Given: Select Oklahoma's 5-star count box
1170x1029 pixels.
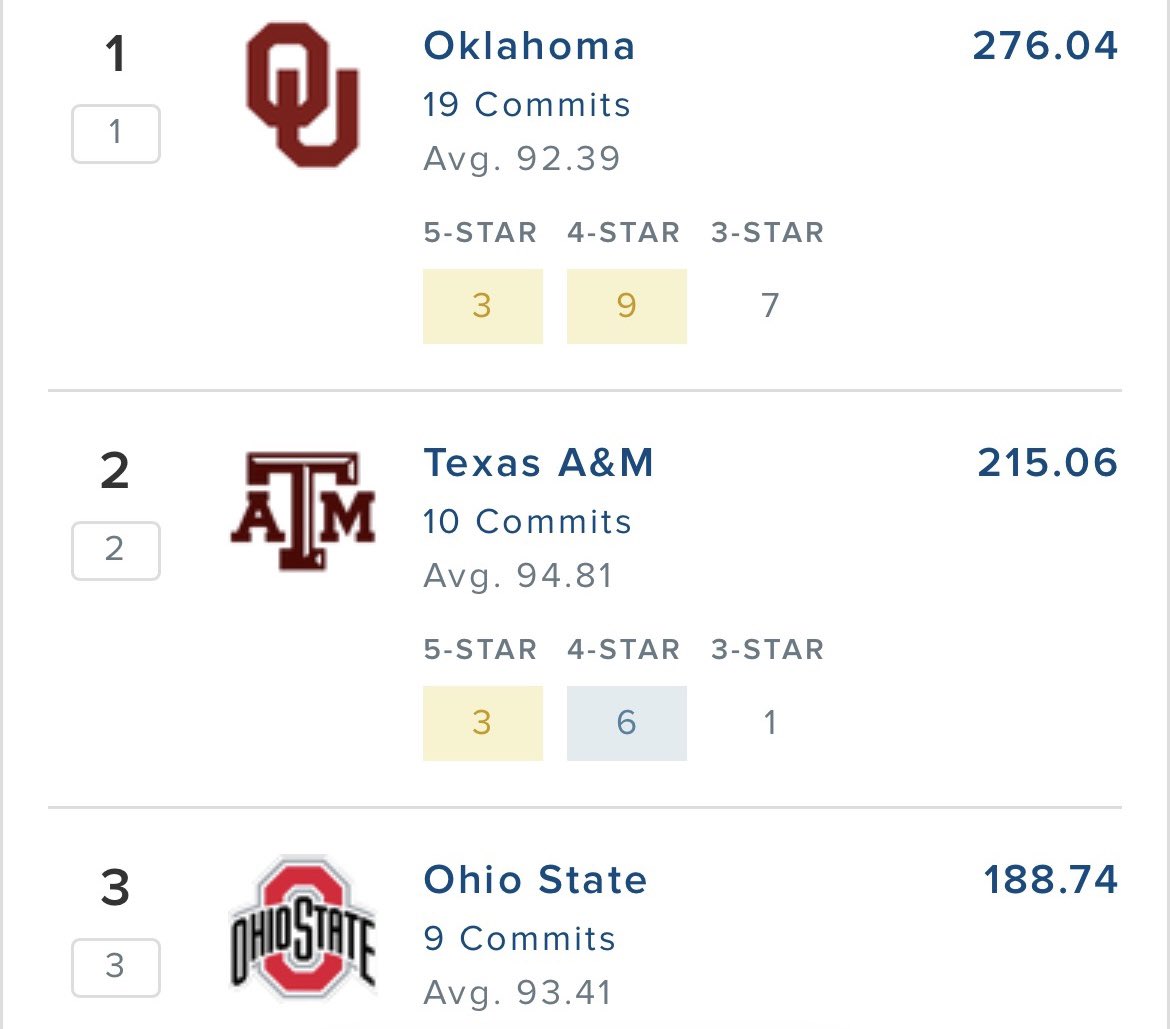Looking at the screenshot, I should tap(482, 306).
